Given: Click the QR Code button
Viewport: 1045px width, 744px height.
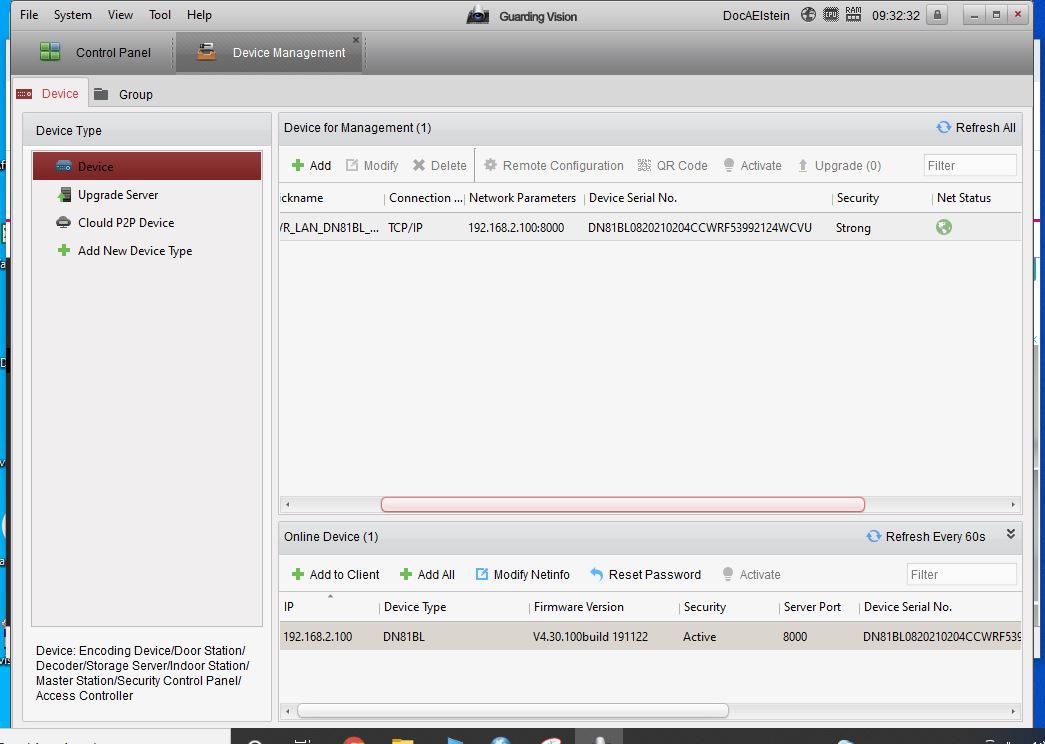Looking at the screenshot, I should point(672,165).
